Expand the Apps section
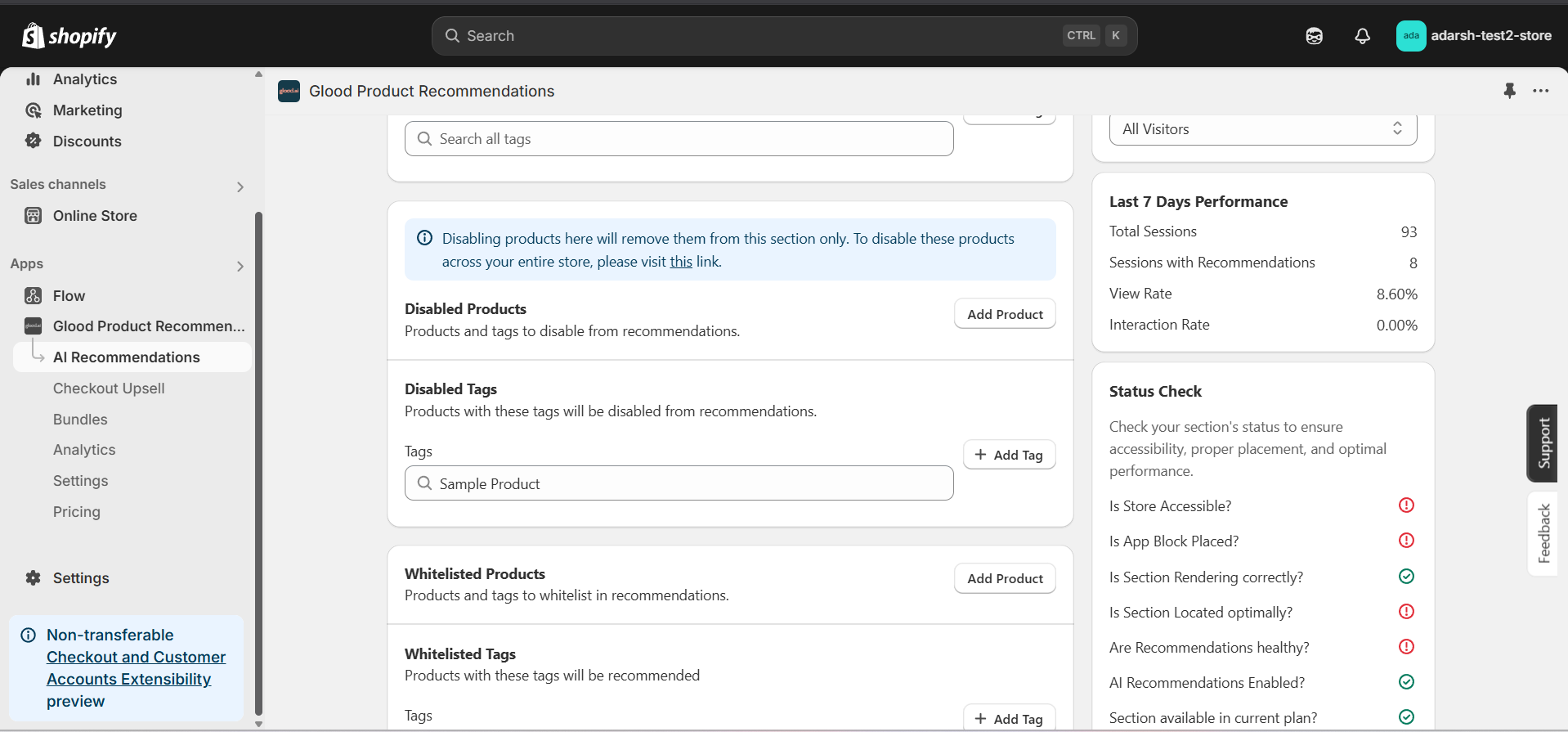 click(x=240, y=266)
